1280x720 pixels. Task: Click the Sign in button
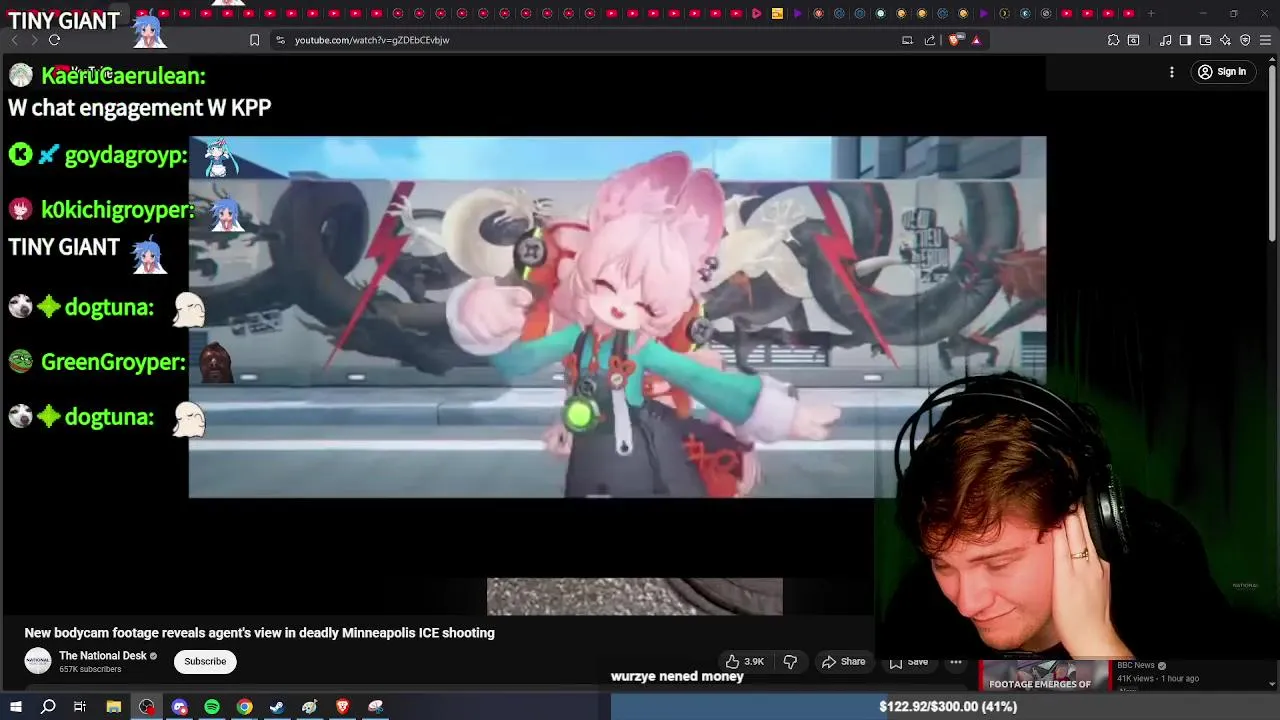[x=1222, y=72]
